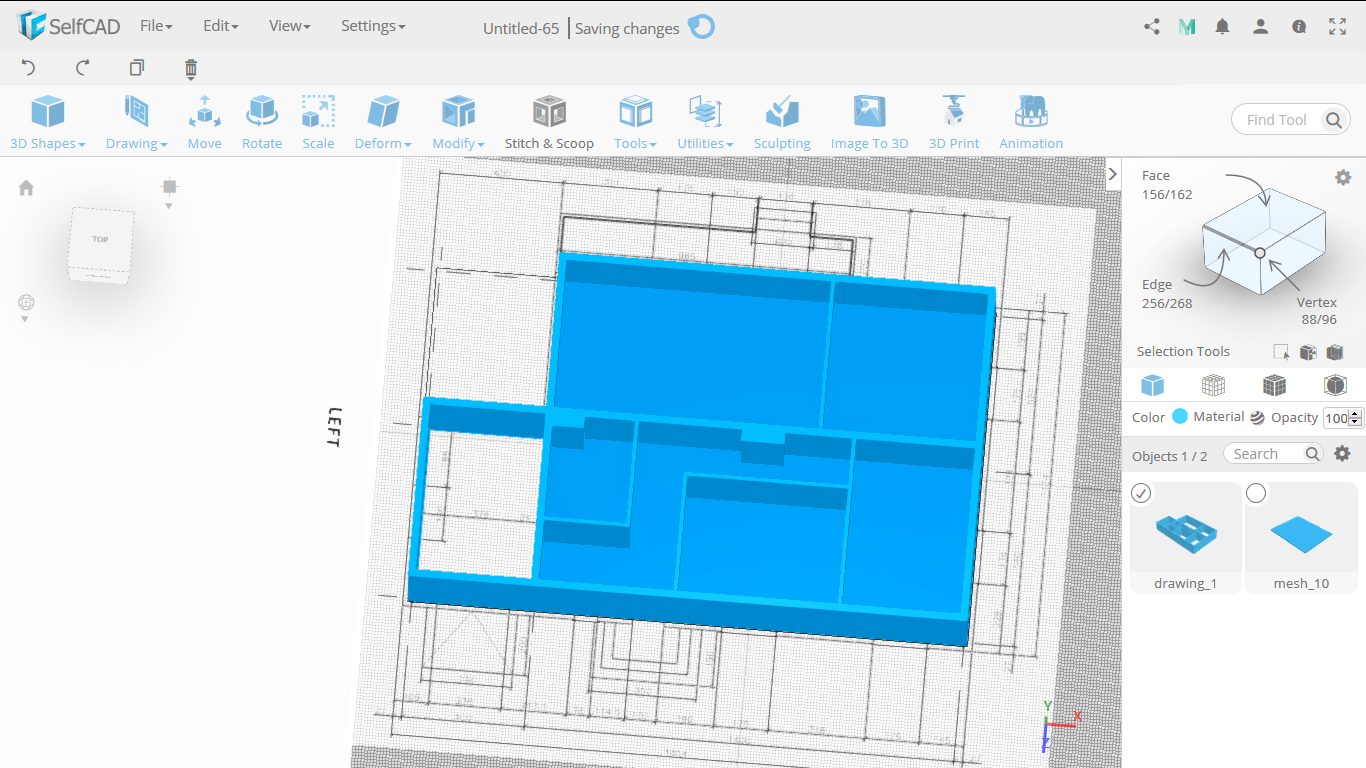Viewport: 1366px width, 768px height.
Task: Switch to wireframe cube render mode
Action: (x=1213, y=385)
